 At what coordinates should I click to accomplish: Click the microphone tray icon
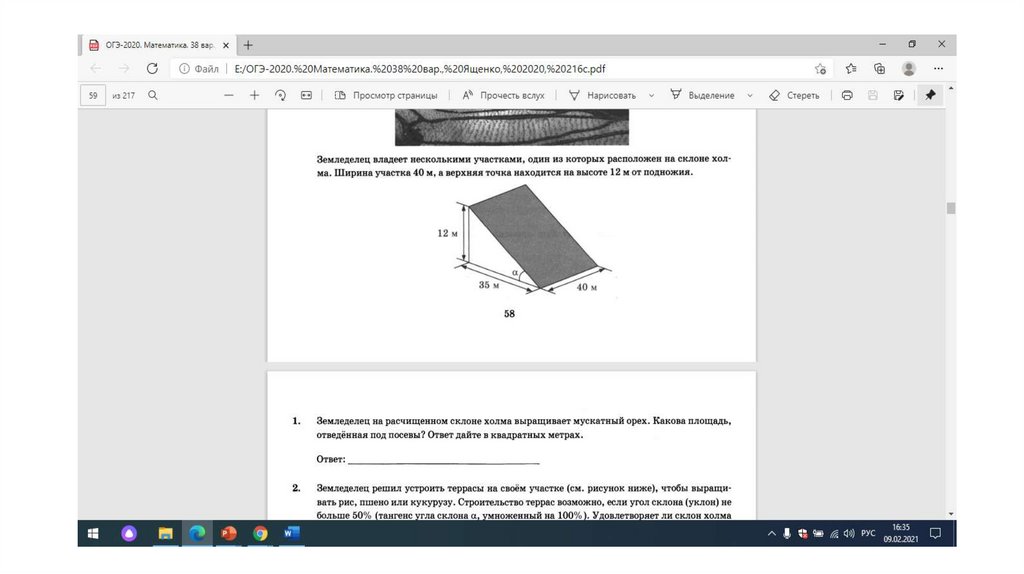[787, 534]
